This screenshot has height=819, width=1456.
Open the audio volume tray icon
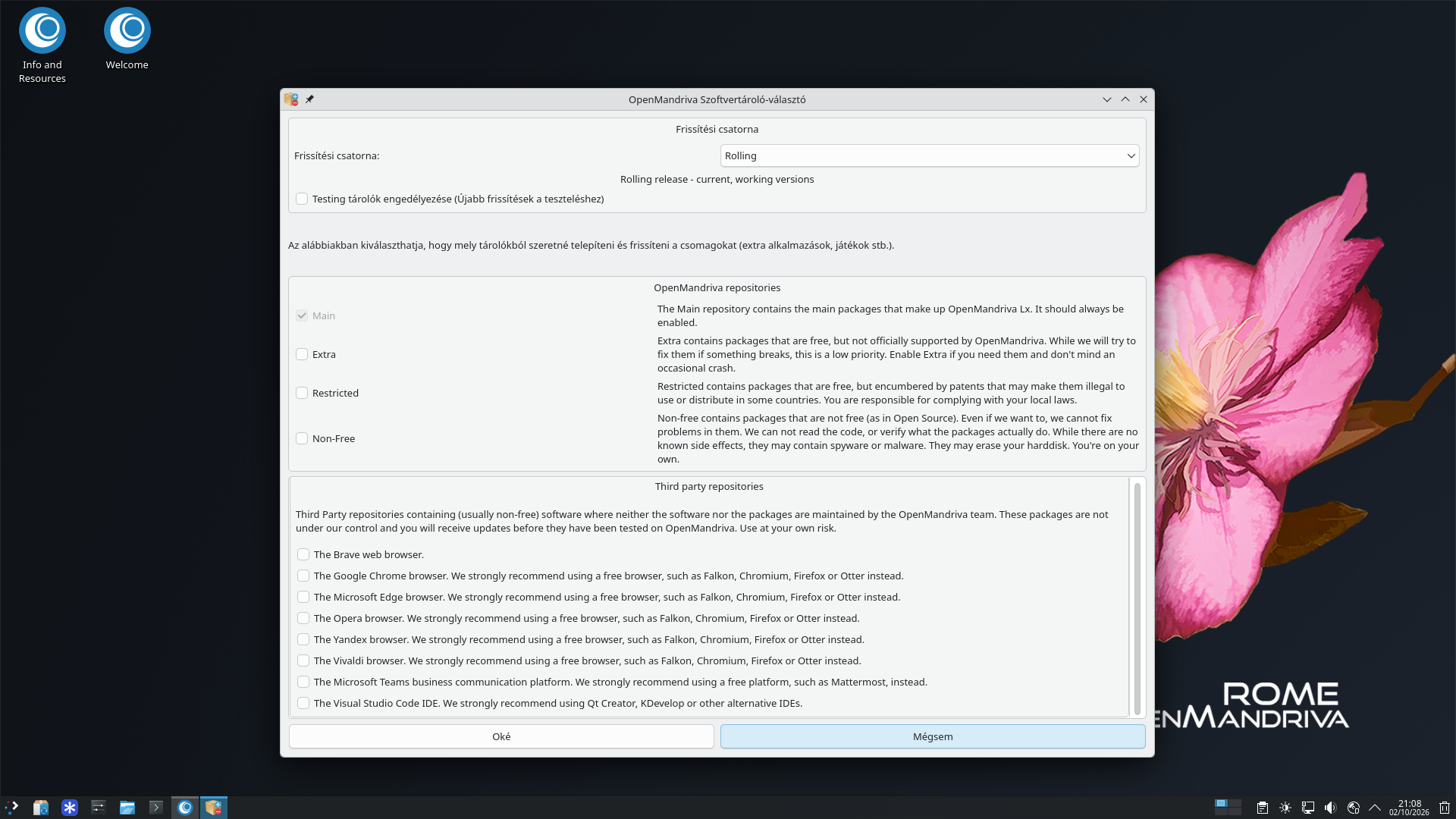coord(1331,808)
